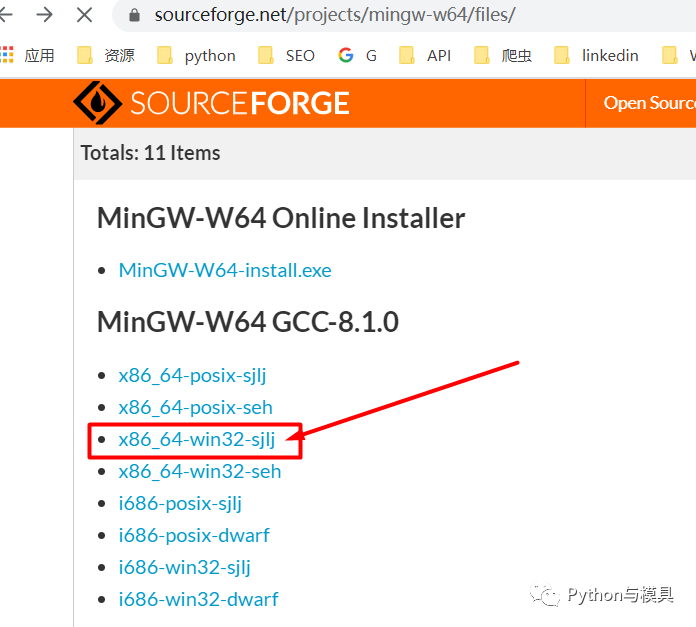Download MinGW-W64-install.exe
This screenshot has width=696, height=627.
click(x=225, y=270)
